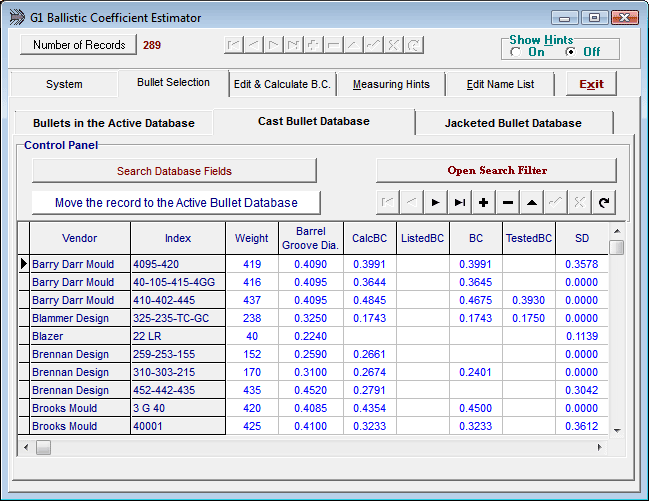Viewport: 649px width, 501px height.
Task: Turn Show Hints On
Action: tap(516, 52)
